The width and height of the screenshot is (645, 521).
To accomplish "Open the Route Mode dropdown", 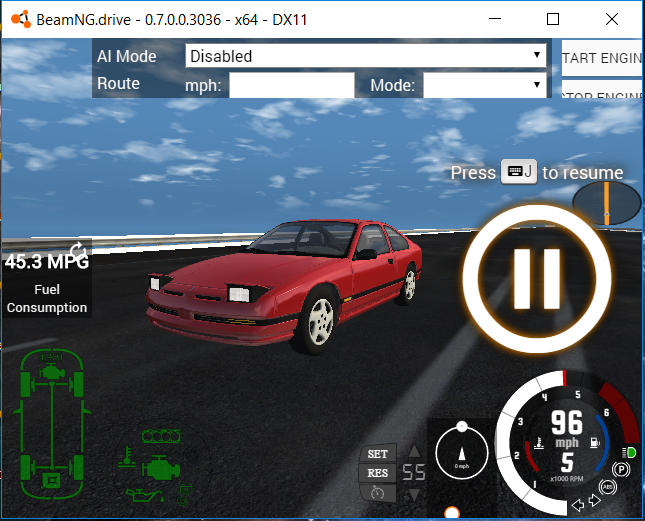I will (485, 85).
